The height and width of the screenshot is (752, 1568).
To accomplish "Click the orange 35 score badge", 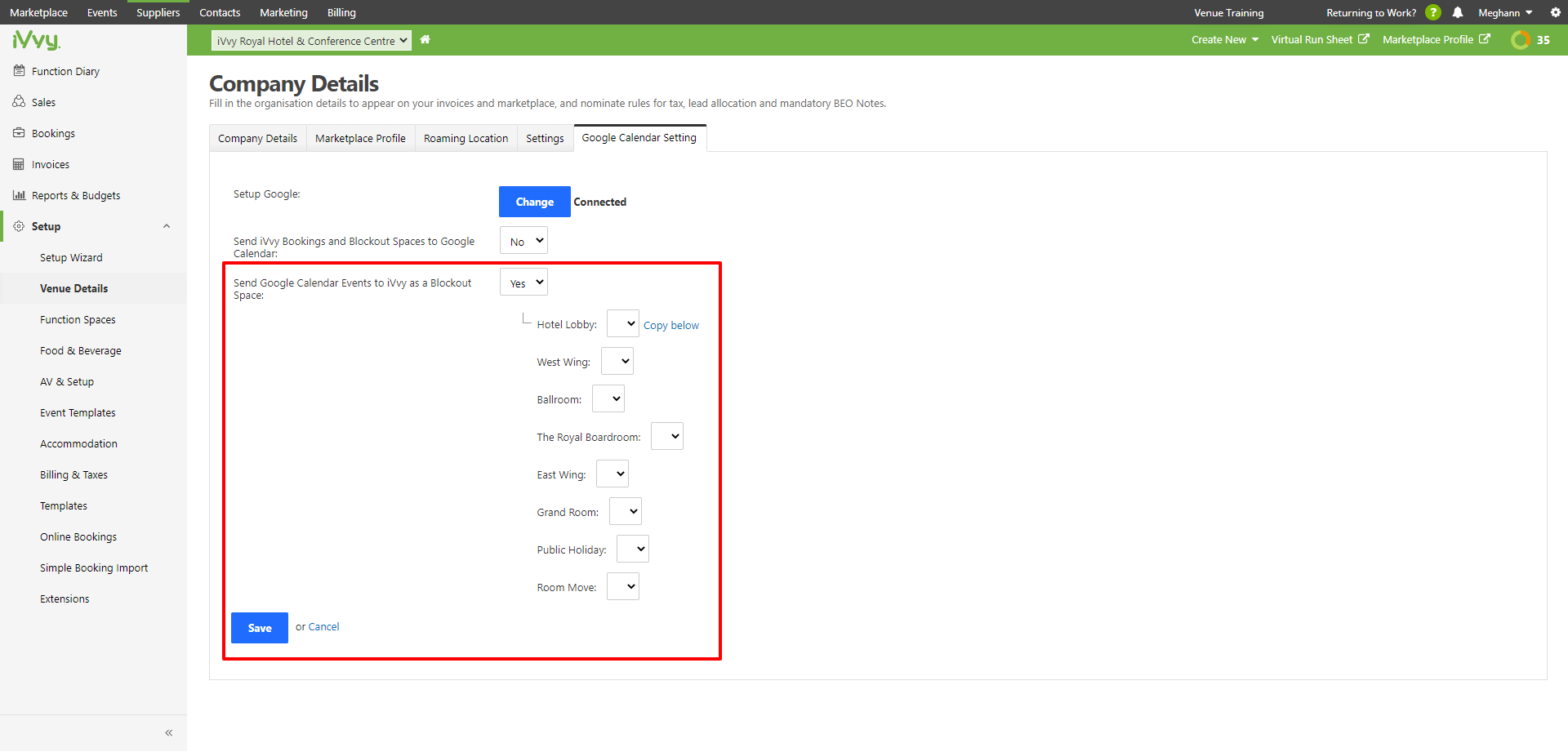I will [x=1531, y=39].
